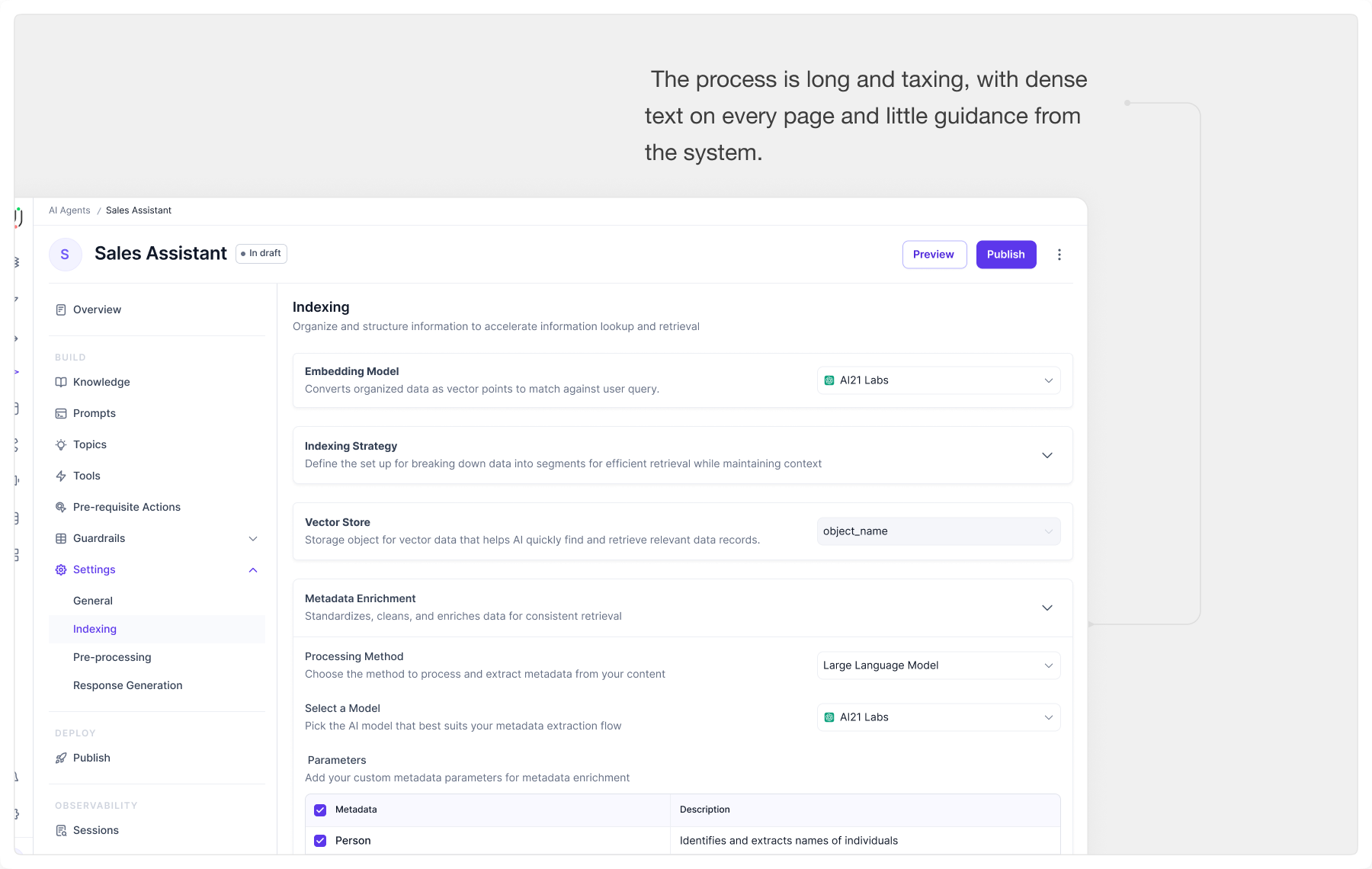Expand the Indexing Strategy section
Image resolution: width=1372 pixels, height=869 pixels.
[x=1047, y=455]
